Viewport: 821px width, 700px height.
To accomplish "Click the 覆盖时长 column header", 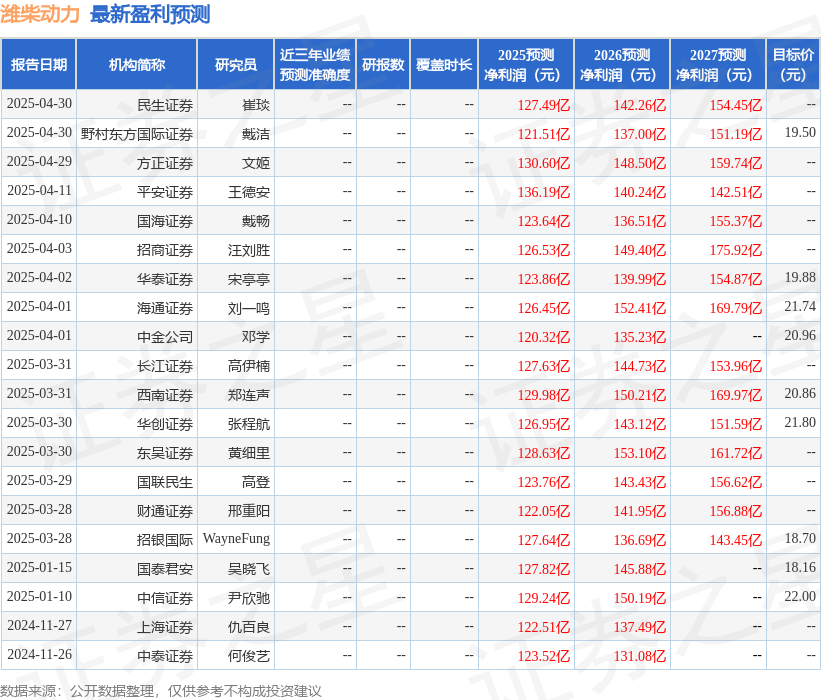I will click(444, 65).
